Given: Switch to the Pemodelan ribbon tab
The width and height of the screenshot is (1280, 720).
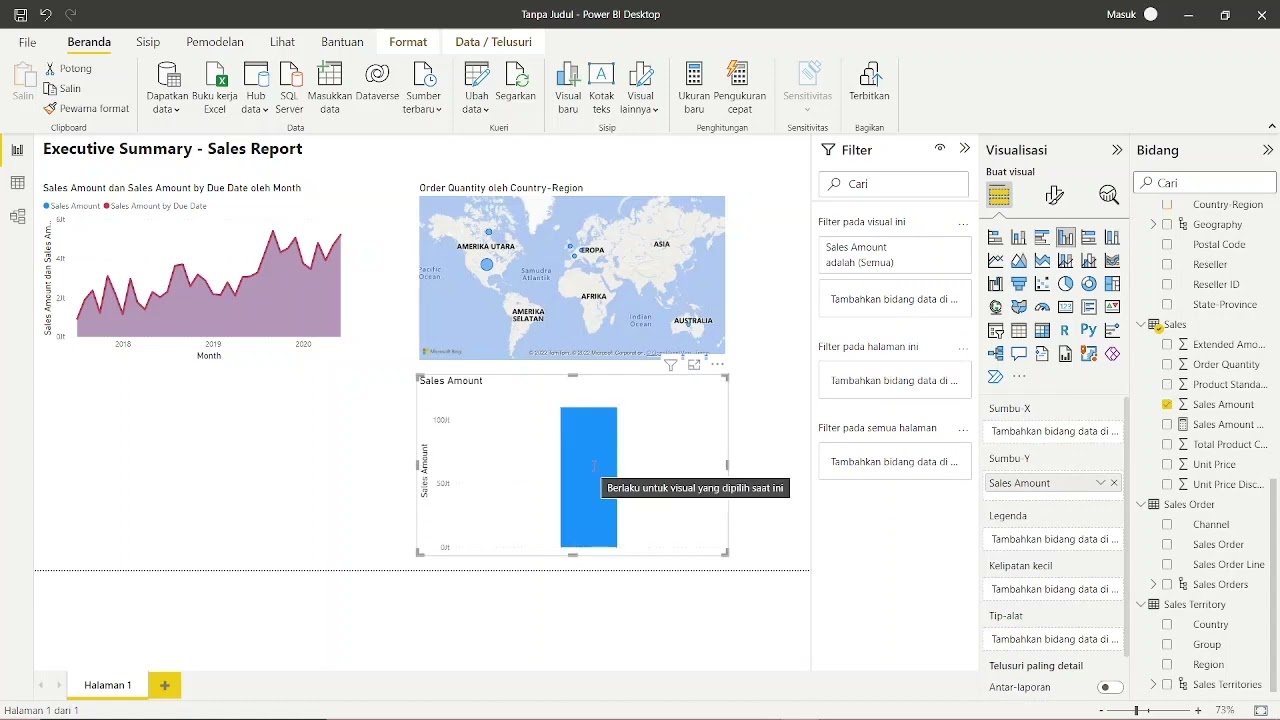Looking at the screenshot, I should click(x=215, y=42).
